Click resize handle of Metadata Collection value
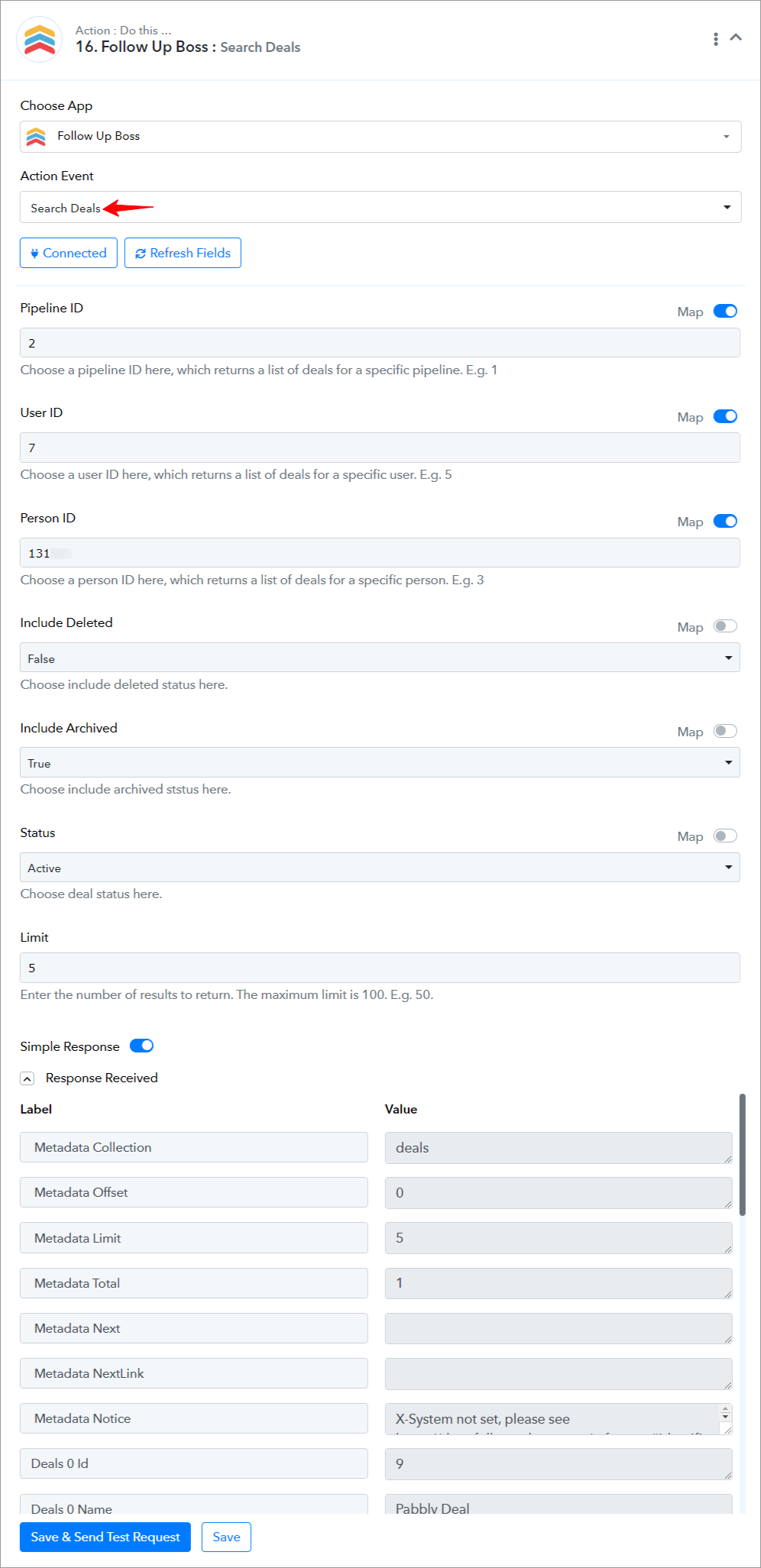This screenshot has width=761, height=1568. pyautogui.click(x=727, y=1159)
